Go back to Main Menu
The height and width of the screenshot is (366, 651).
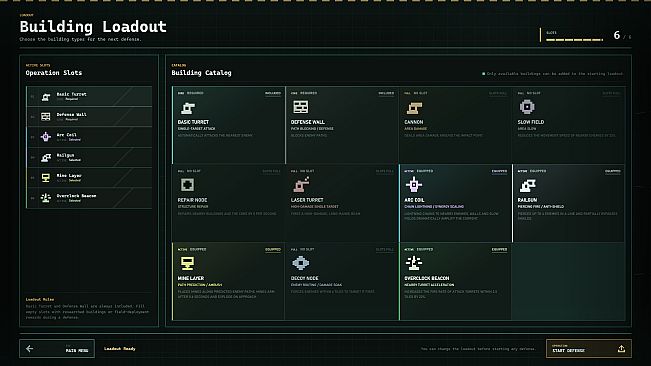coord(57,349)
